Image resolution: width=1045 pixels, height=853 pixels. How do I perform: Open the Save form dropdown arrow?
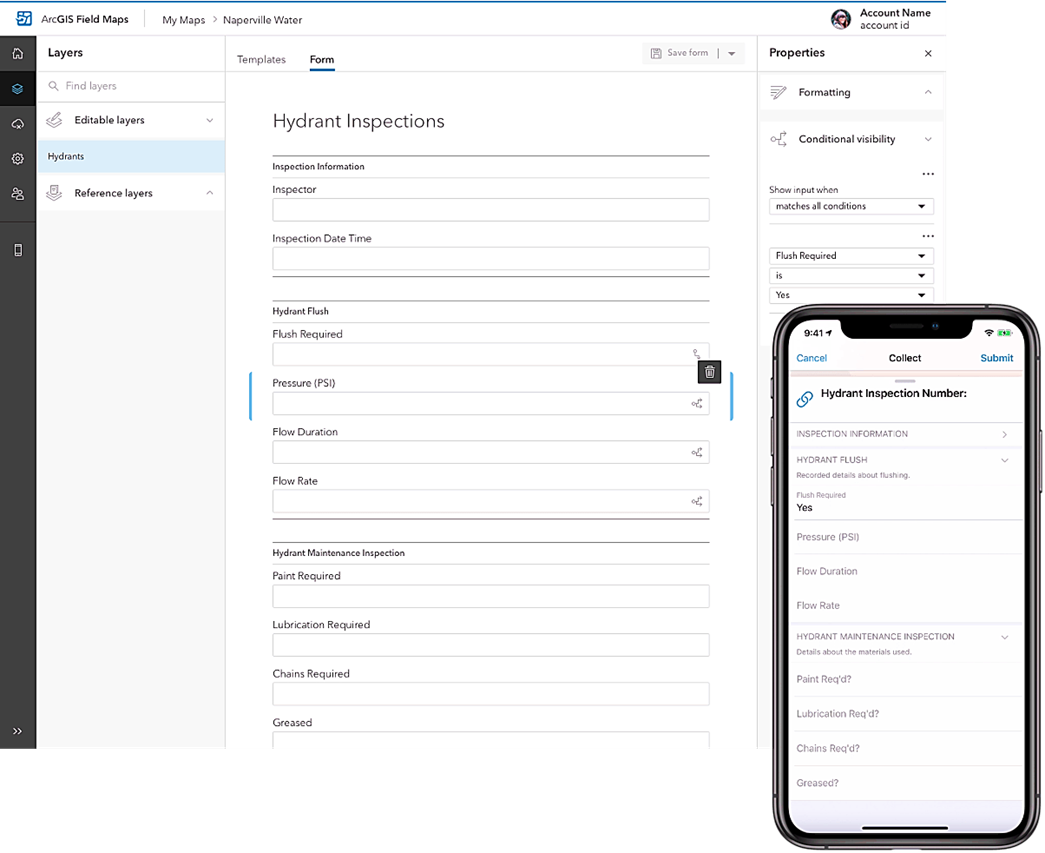[732, 53]
